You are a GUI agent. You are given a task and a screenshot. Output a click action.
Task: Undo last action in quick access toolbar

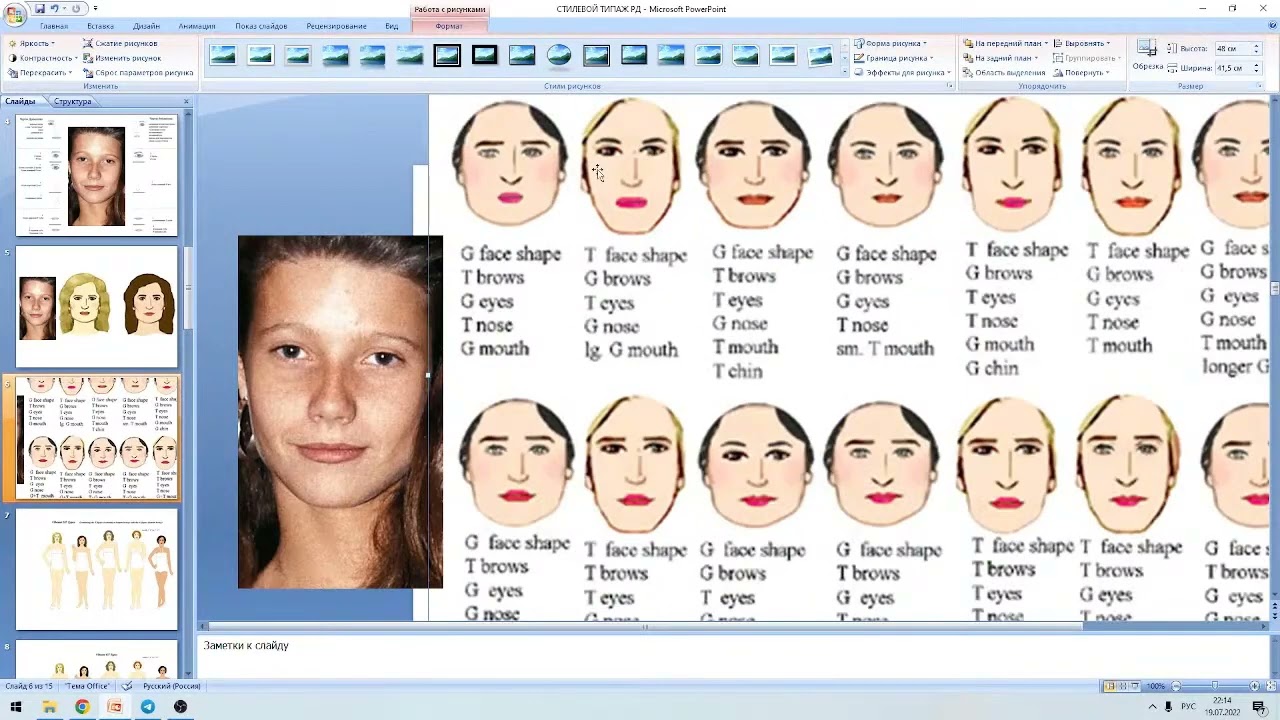(x=55, y=8)
